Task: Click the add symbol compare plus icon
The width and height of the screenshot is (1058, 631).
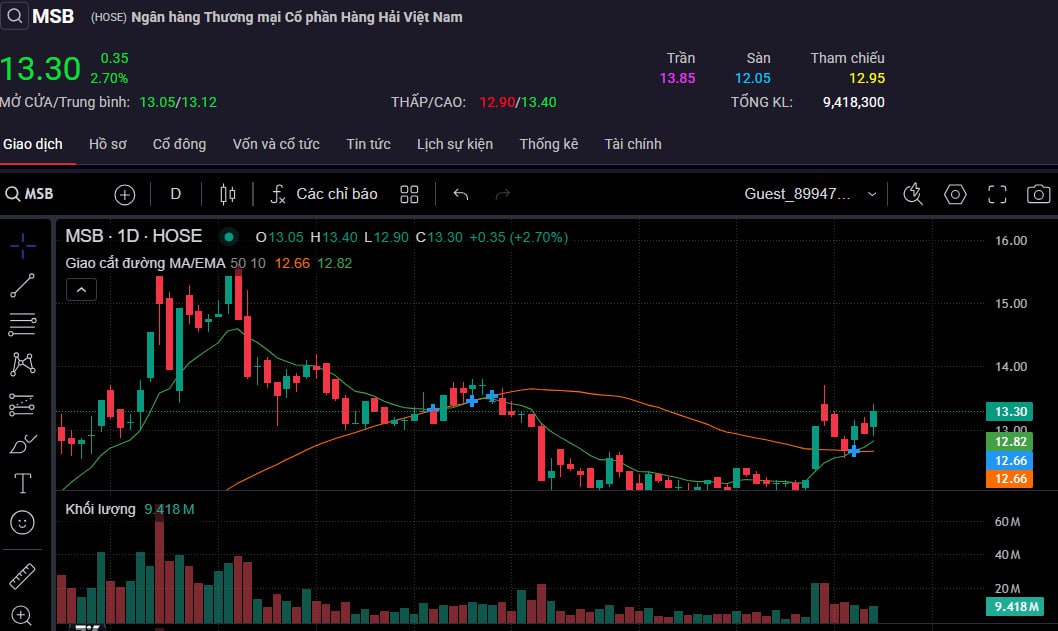Action: click(x=124, y=194)
